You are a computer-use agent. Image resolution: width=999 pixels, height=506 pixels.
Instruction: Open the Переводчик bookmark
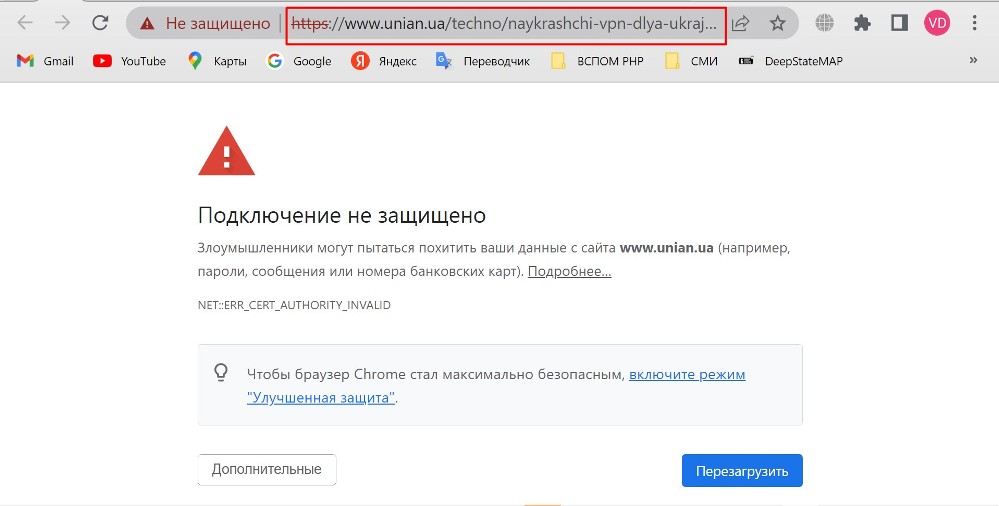point(482,61)
